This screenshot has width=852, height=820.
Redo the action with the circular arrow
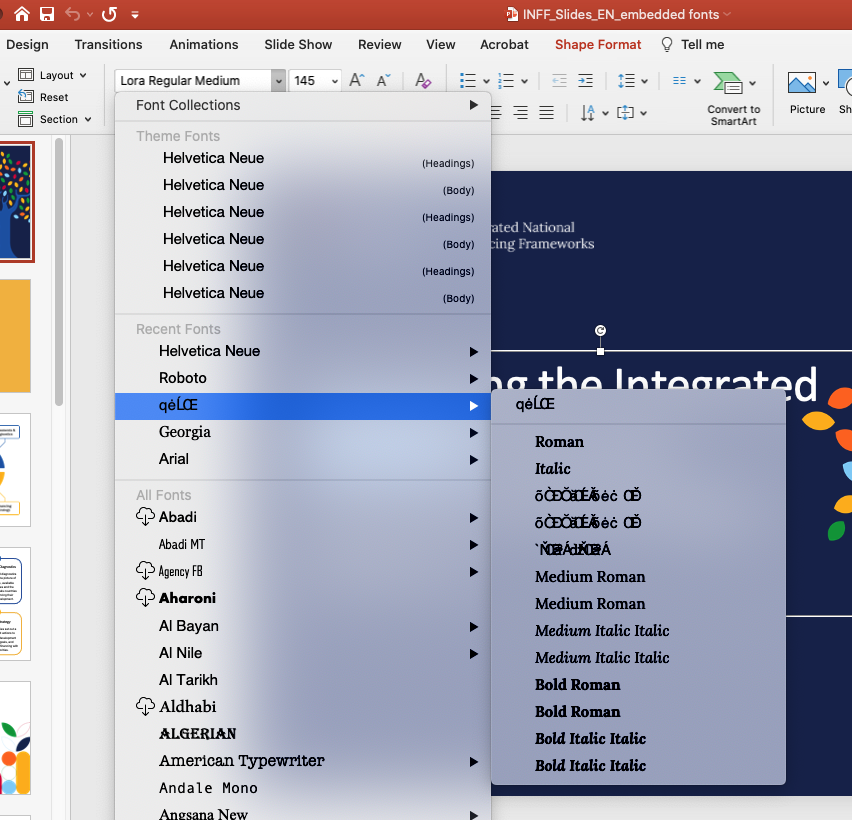[109, 14]
